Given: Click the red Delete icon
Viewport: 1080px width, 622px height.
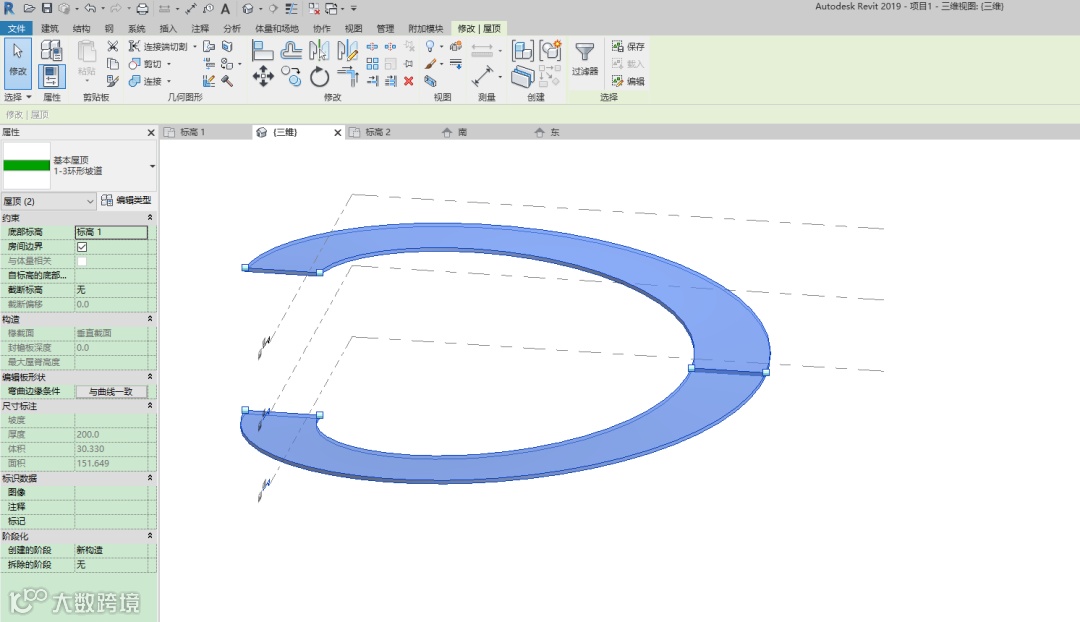Looking at the screenshot, I should pyautogui.click(x=409, y=81).
